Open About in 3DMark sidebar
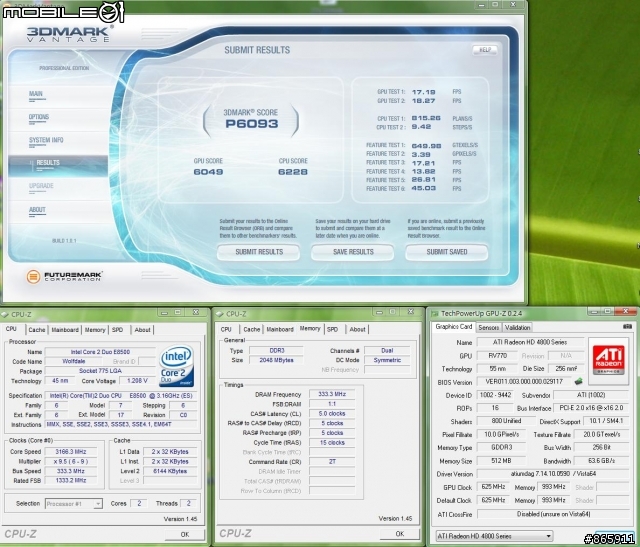This screenshot has width=640, height=547. 37,210
